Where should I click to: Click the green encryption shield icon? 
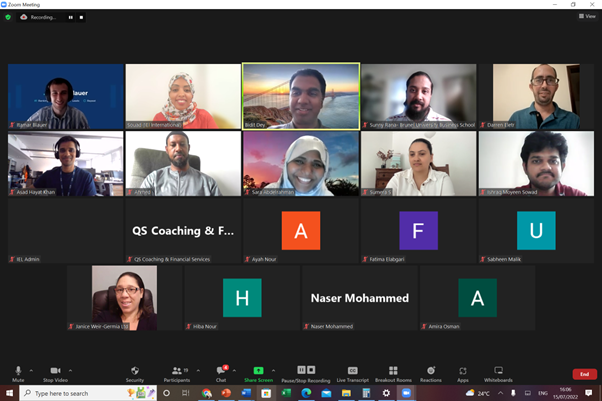pos(8,17)
